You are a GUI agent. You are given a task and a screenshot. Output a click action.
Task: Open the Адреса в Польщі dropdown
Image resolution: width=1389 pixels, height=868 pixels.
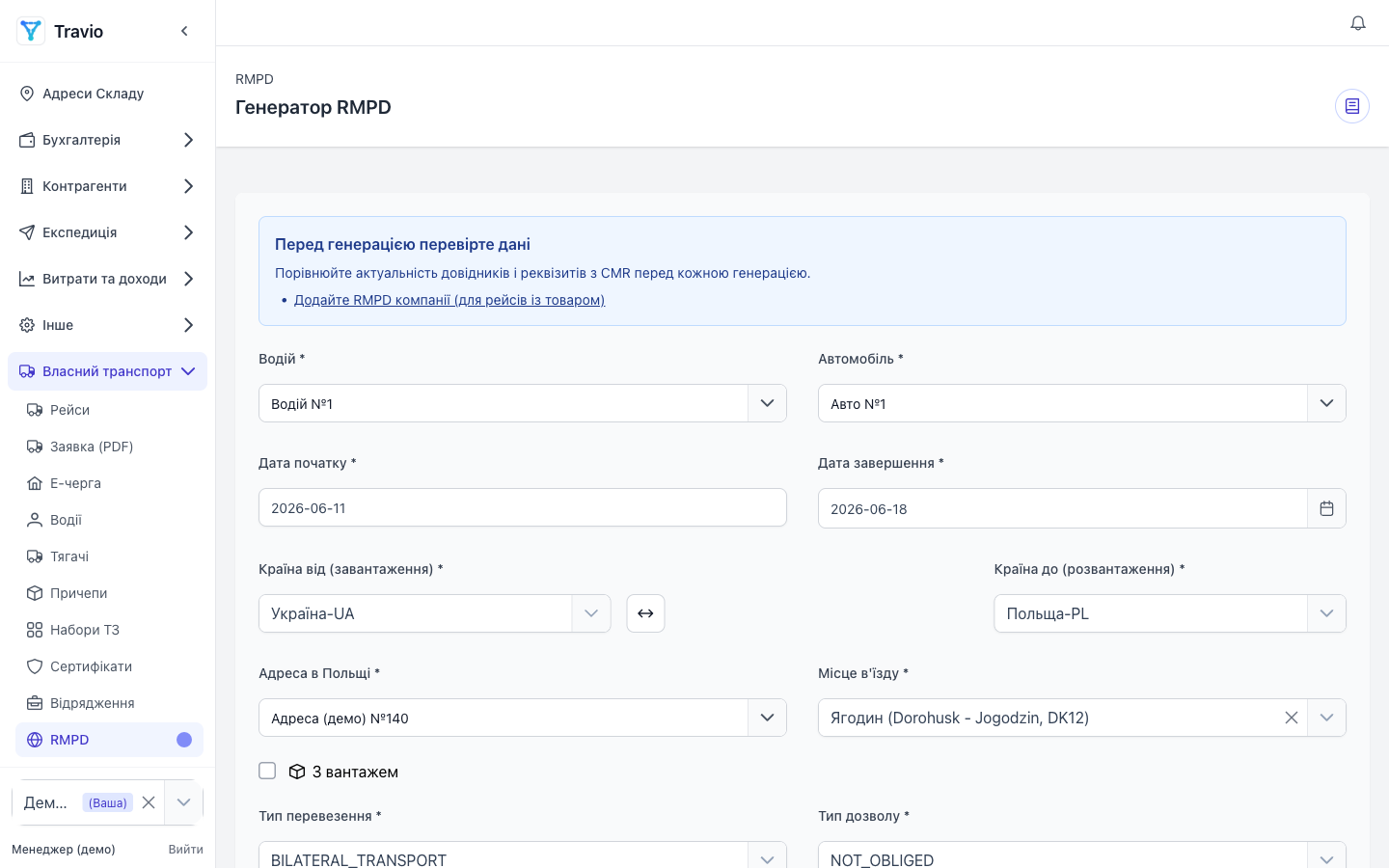point(523,718)
